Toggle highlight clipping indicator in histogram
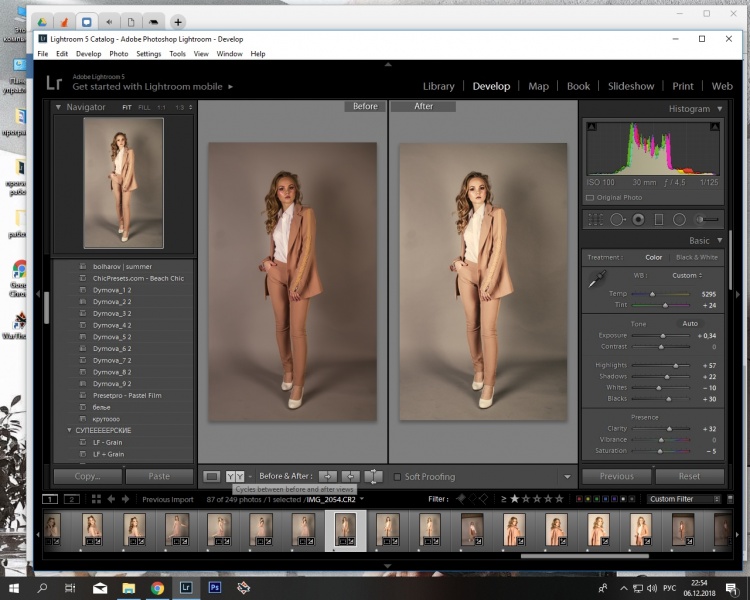The height and width of the screenshot is (600, 750). [715, 127]
